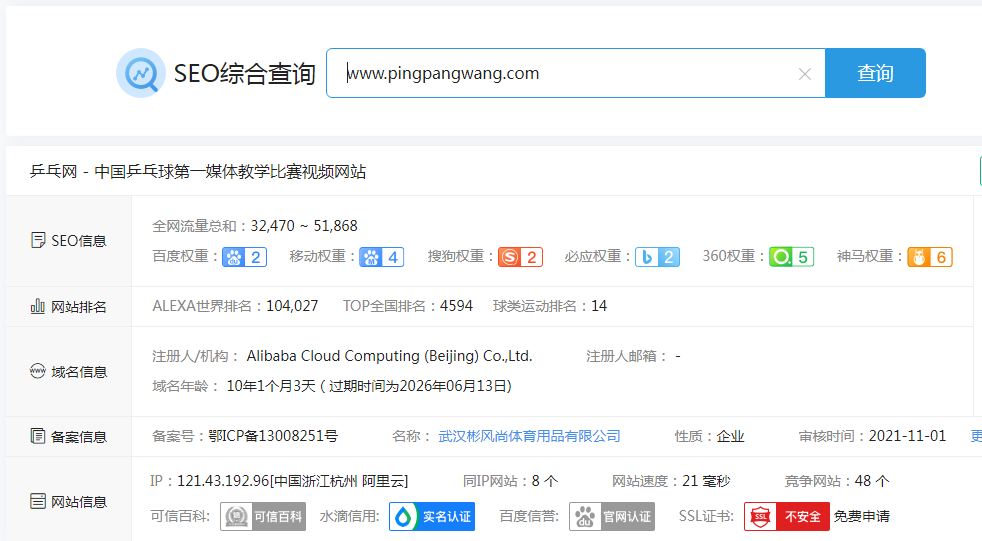Viewport: 982px width, 541px height.
Task: Click the 网站排名 bar chart icon
Action: pyautogui.click(x=38, y=306)
